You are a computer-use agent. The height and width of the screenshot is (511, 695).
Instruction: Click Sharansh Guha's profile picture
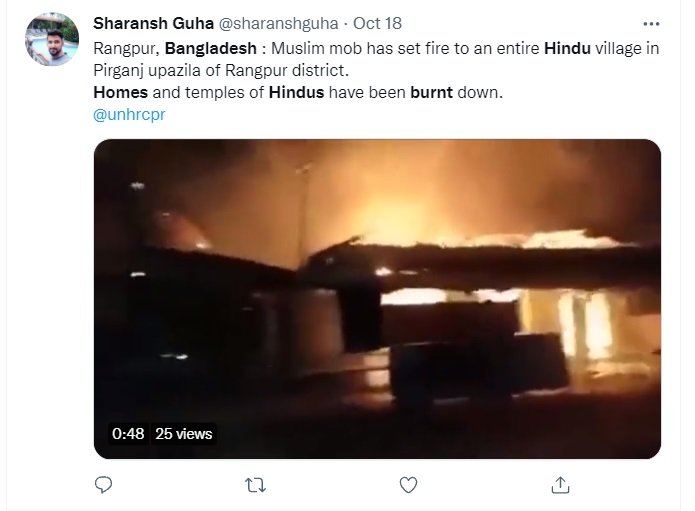(x=52, y=39)
